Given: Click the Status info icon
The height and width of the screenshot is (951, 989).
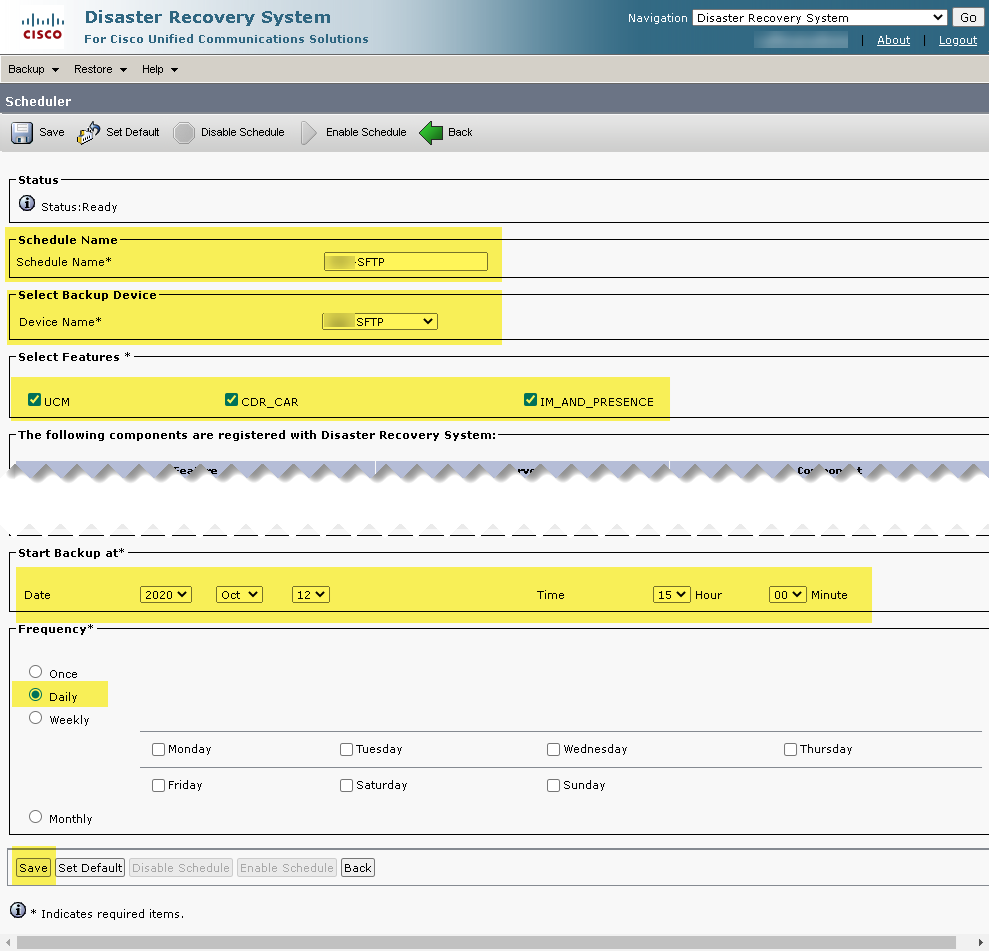Looking at the screenshot, I should (26, 203).
